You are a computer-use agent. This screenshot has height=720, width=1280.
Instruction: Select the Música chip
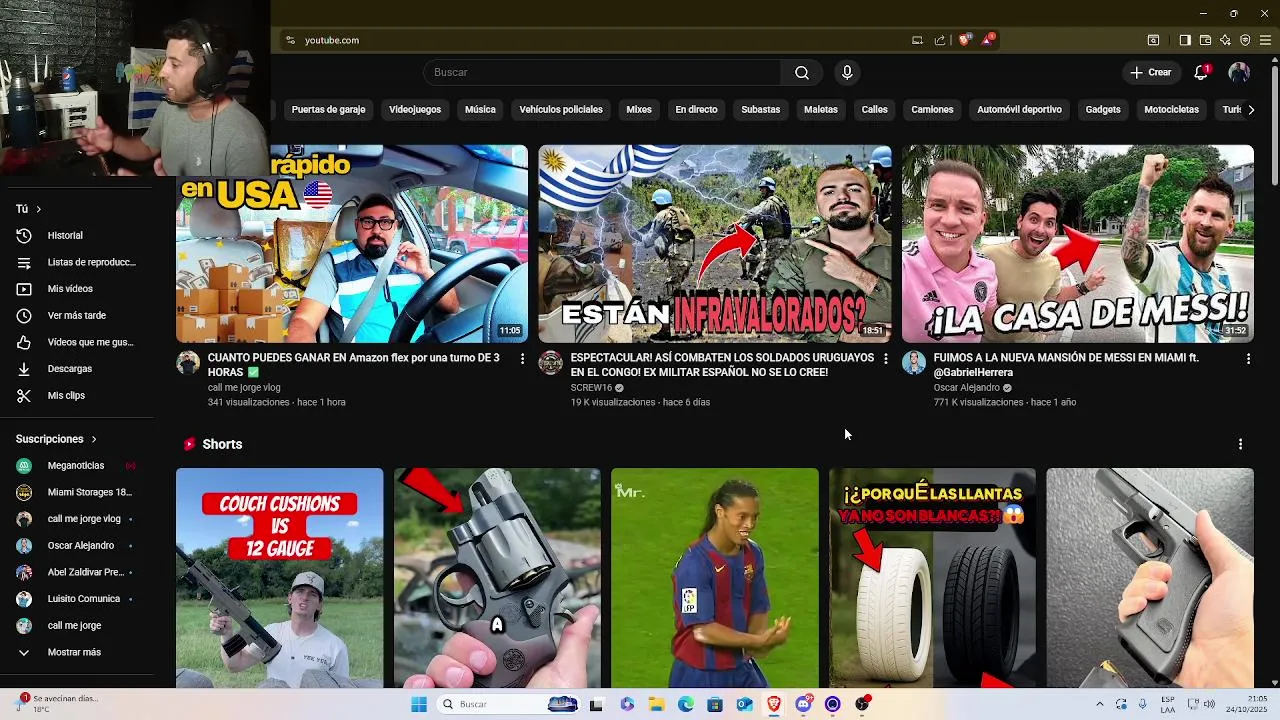click(480, 109)
